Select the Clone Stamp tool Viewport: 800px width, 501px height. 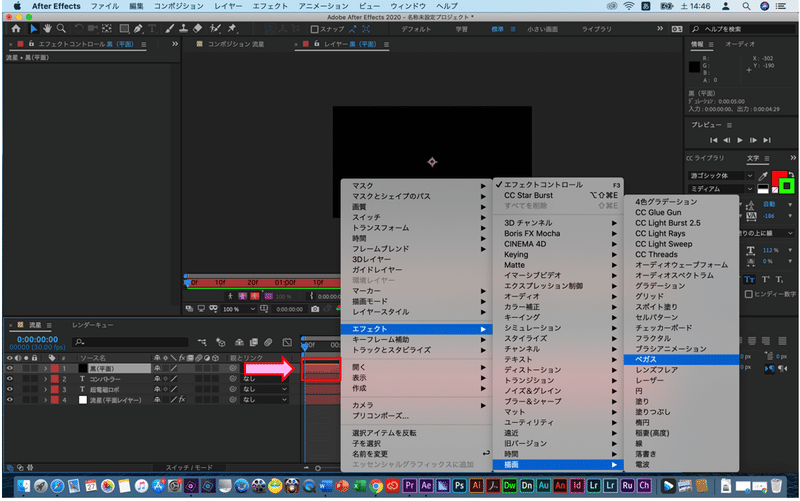pos(183,29)
